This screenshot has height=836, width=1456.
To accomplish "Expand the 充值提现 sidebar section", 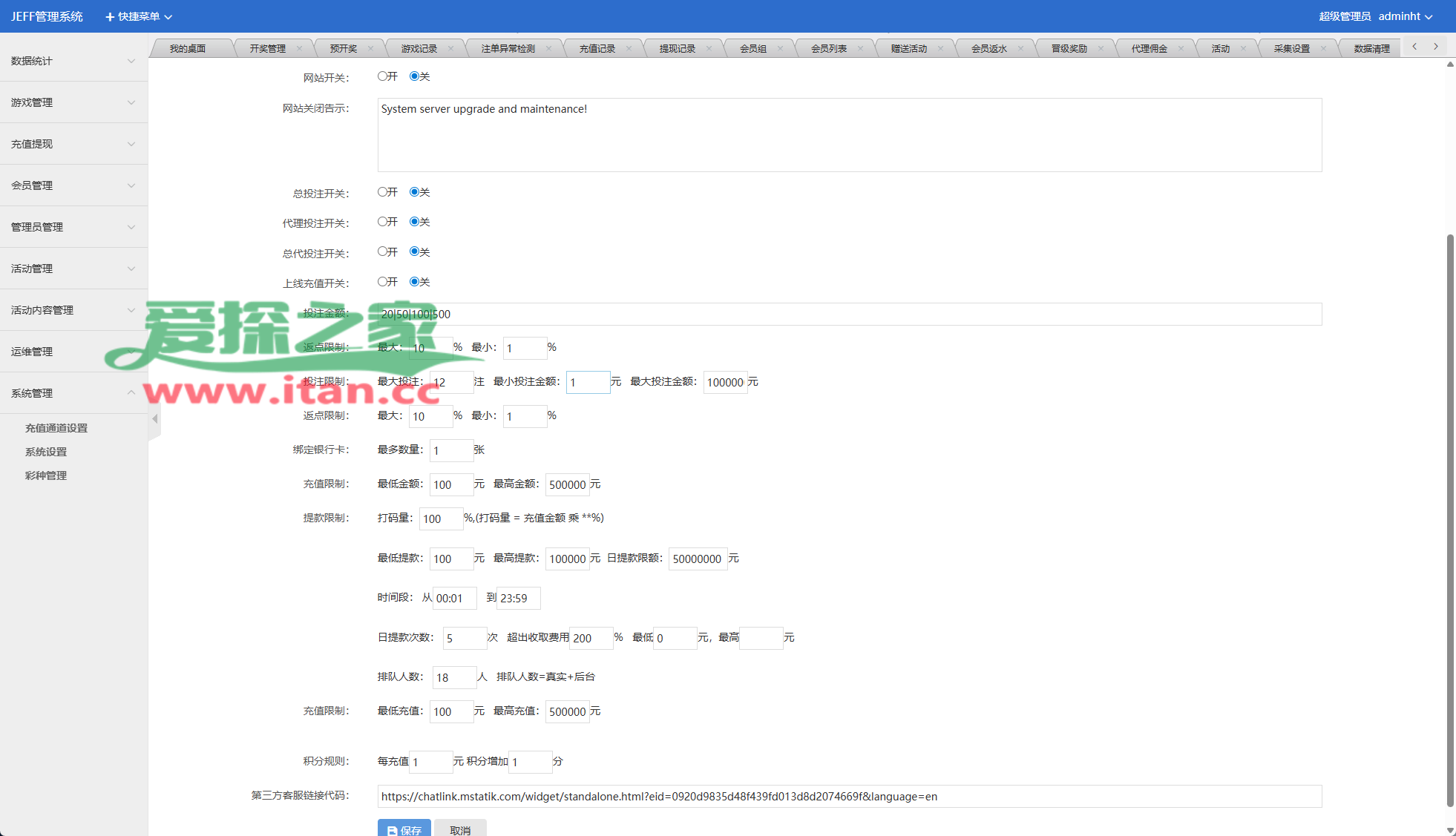I will pyautogui.click(x=73, y=144).
